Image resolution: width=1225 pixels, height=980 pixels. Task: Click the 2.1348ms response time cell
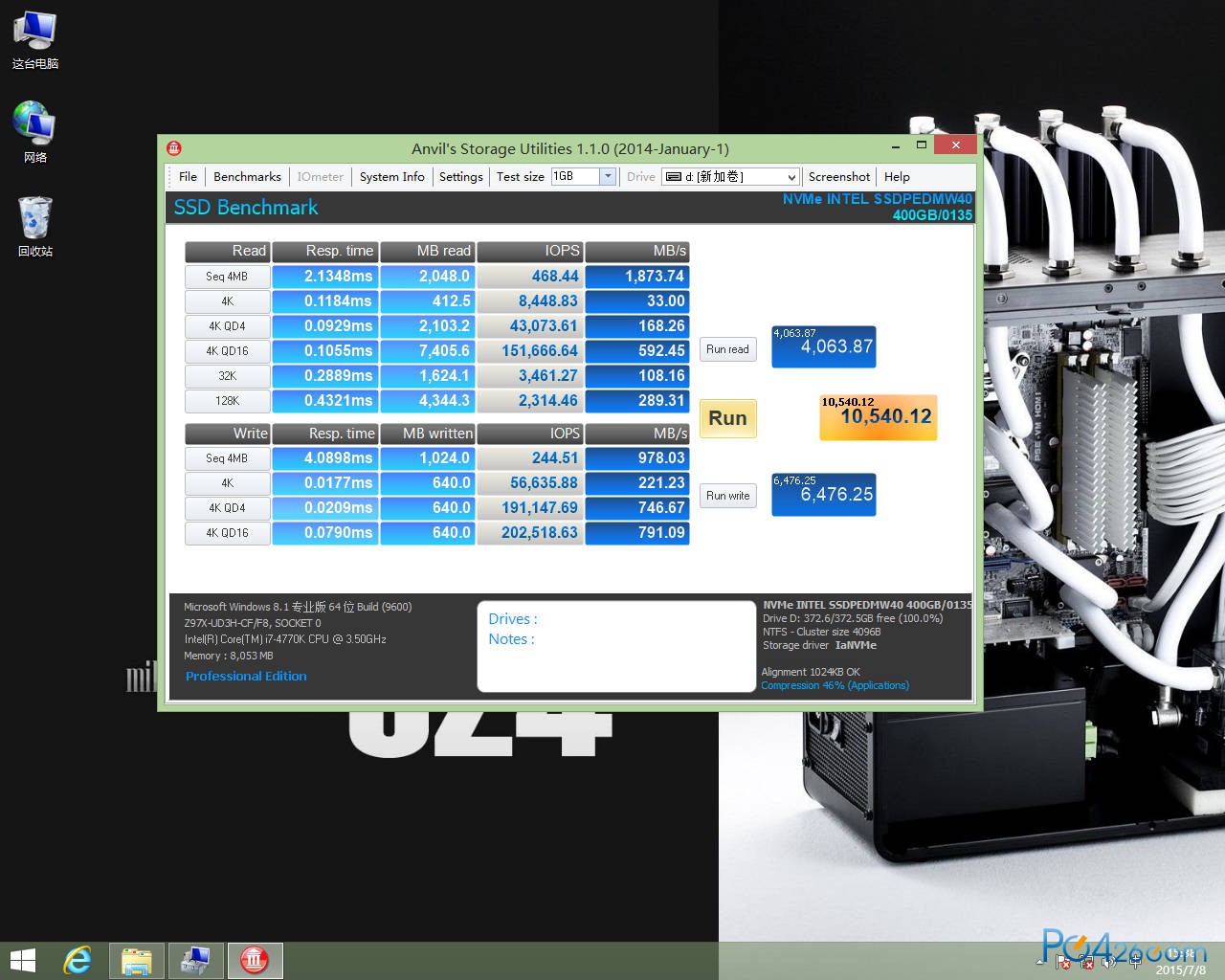(x=325, y=277)
